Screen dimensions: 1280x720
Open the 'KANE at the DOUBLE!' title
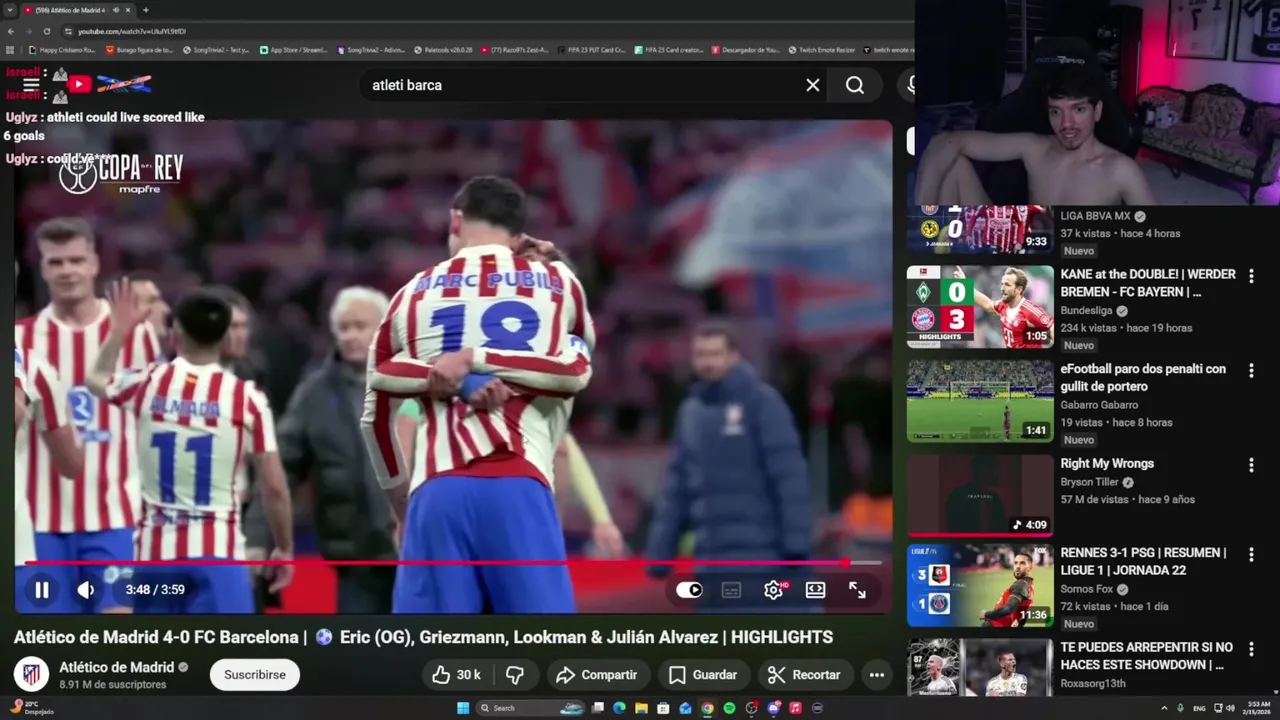[1148, 283]
